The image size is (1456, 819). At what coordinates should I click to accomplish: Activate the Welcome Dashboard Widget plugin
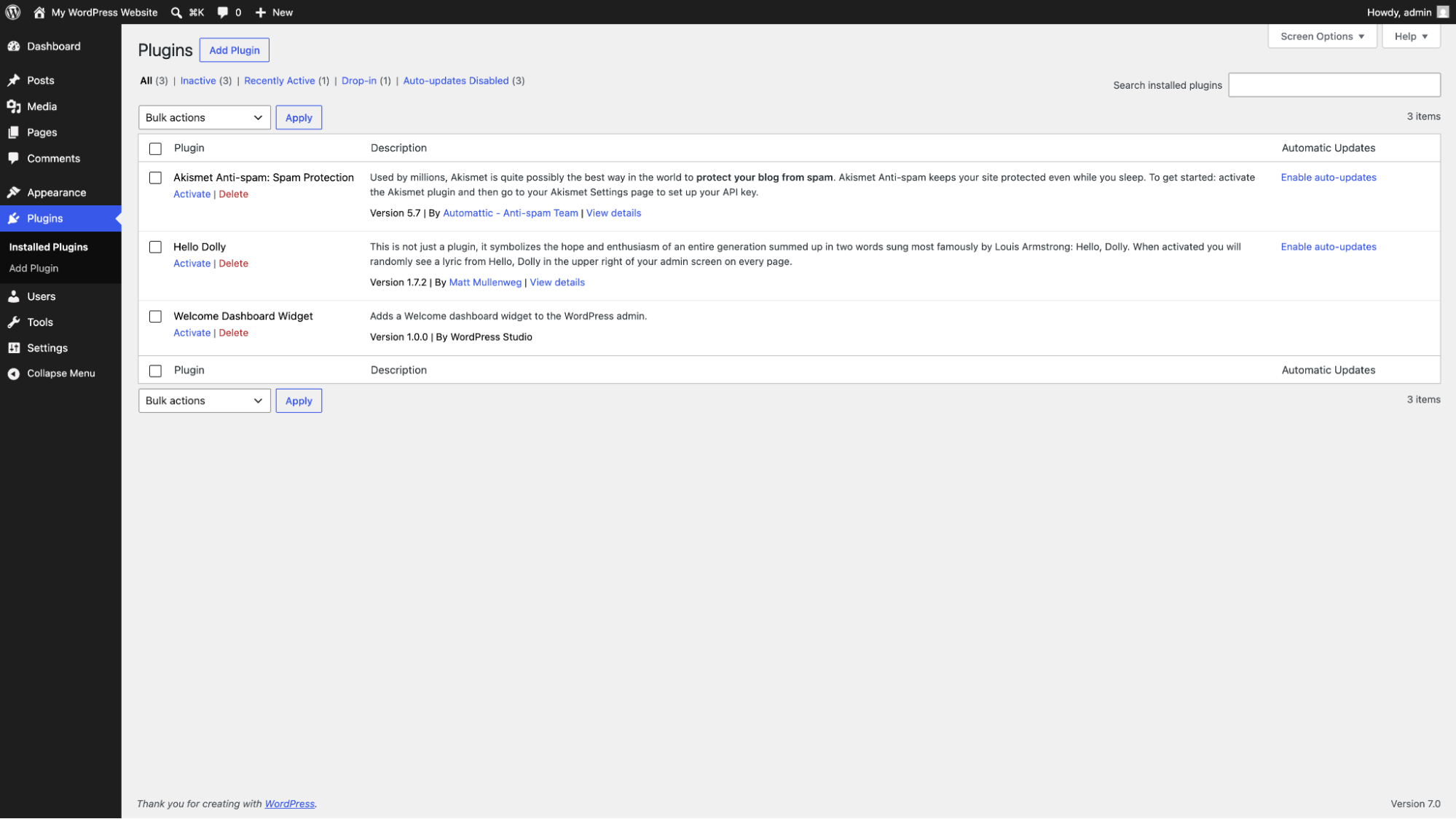click(192, 333)
